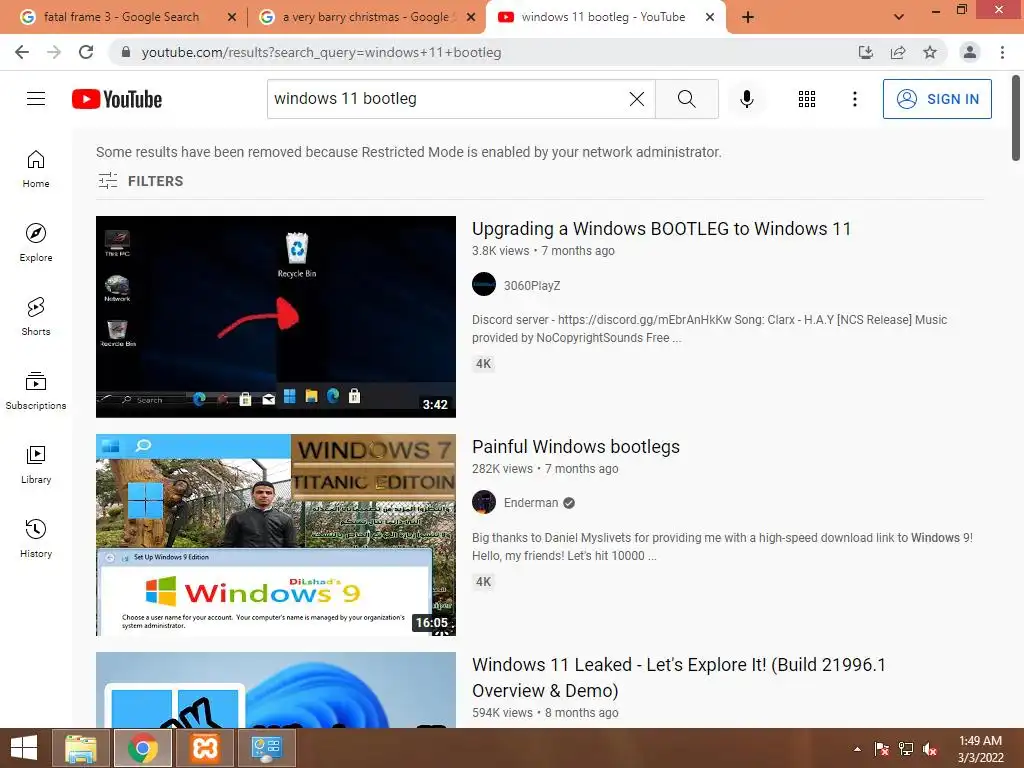Open XAMPP from taskbar
The width and height of the screenshot is (1024, 768).
205,748
